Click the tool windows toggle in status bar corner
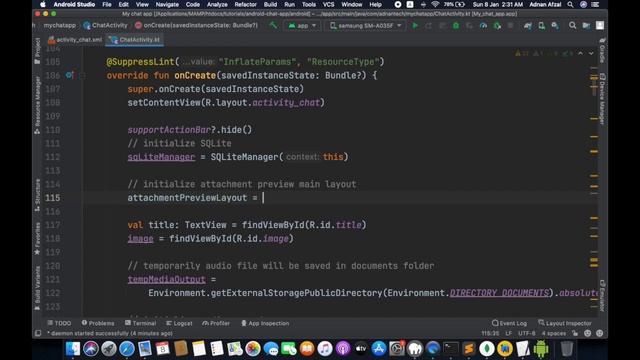 [x=38, y=333]
